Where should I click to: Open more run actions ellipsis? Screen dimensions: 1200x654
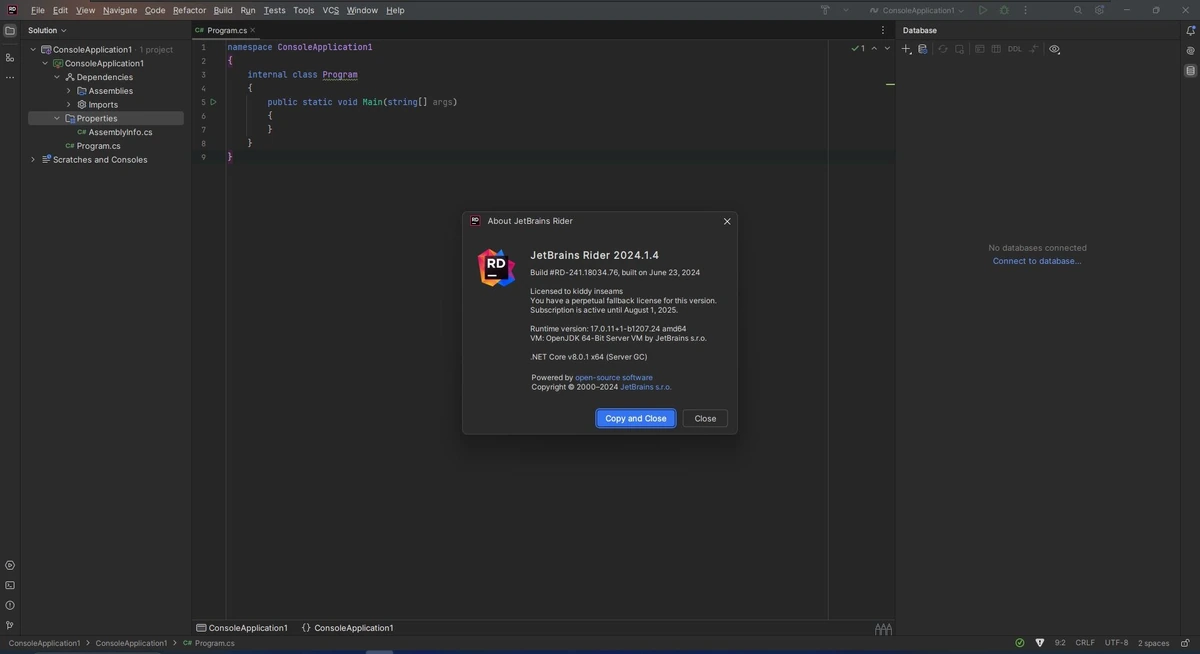pyautogui.click(x=1025, y=10)
